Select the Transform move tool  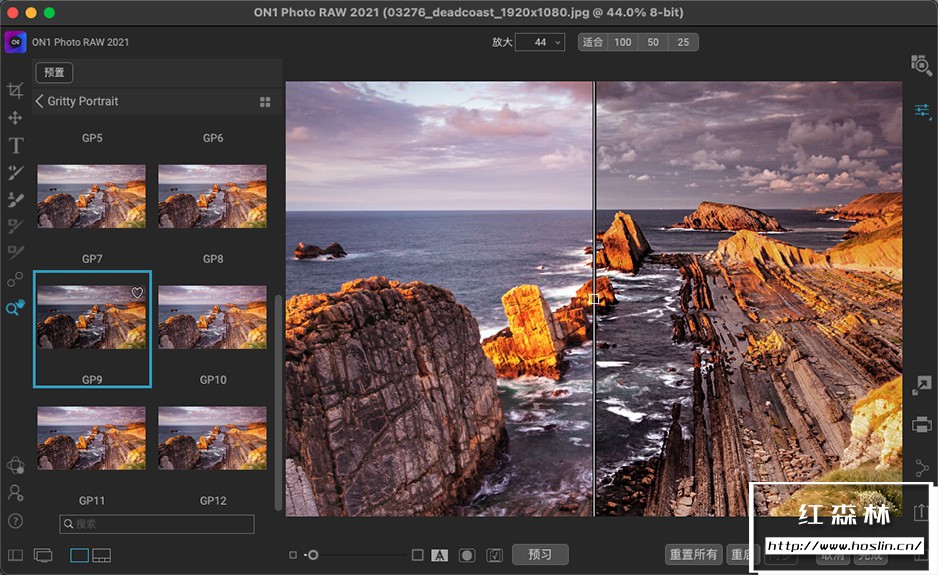(15, 118)
